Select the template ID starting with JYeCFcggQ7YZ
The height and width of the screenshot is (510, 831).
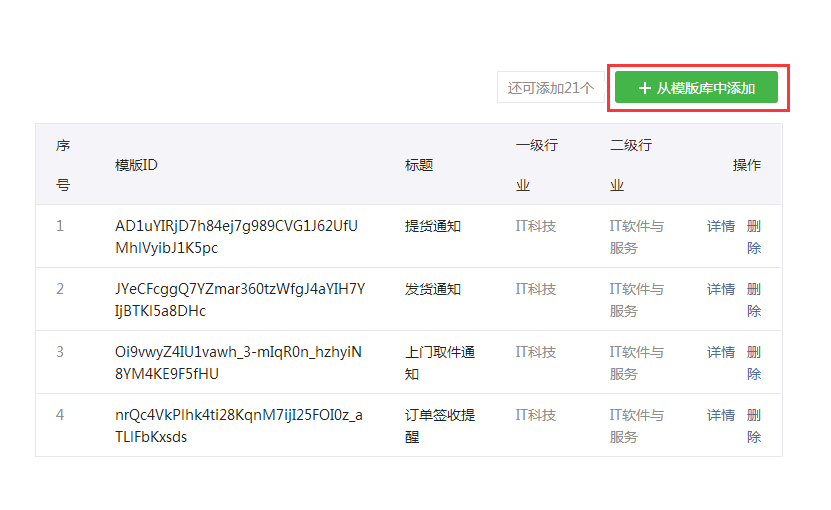click(x=240, y=300)
